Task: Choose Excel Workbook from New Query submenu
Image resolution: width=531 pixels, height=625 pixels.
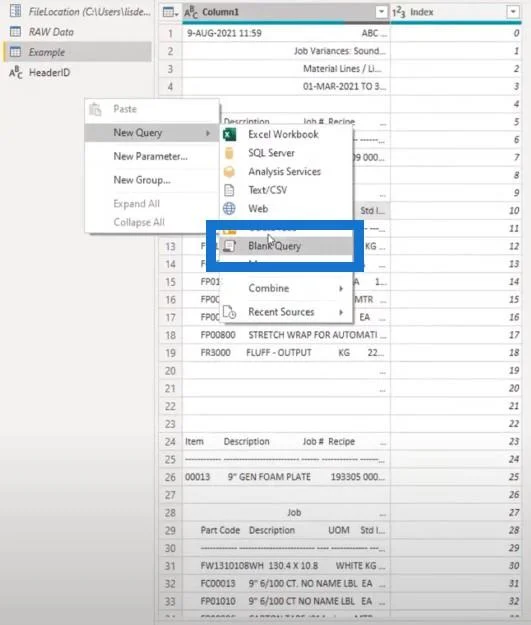Action: [x=286, y=135]
